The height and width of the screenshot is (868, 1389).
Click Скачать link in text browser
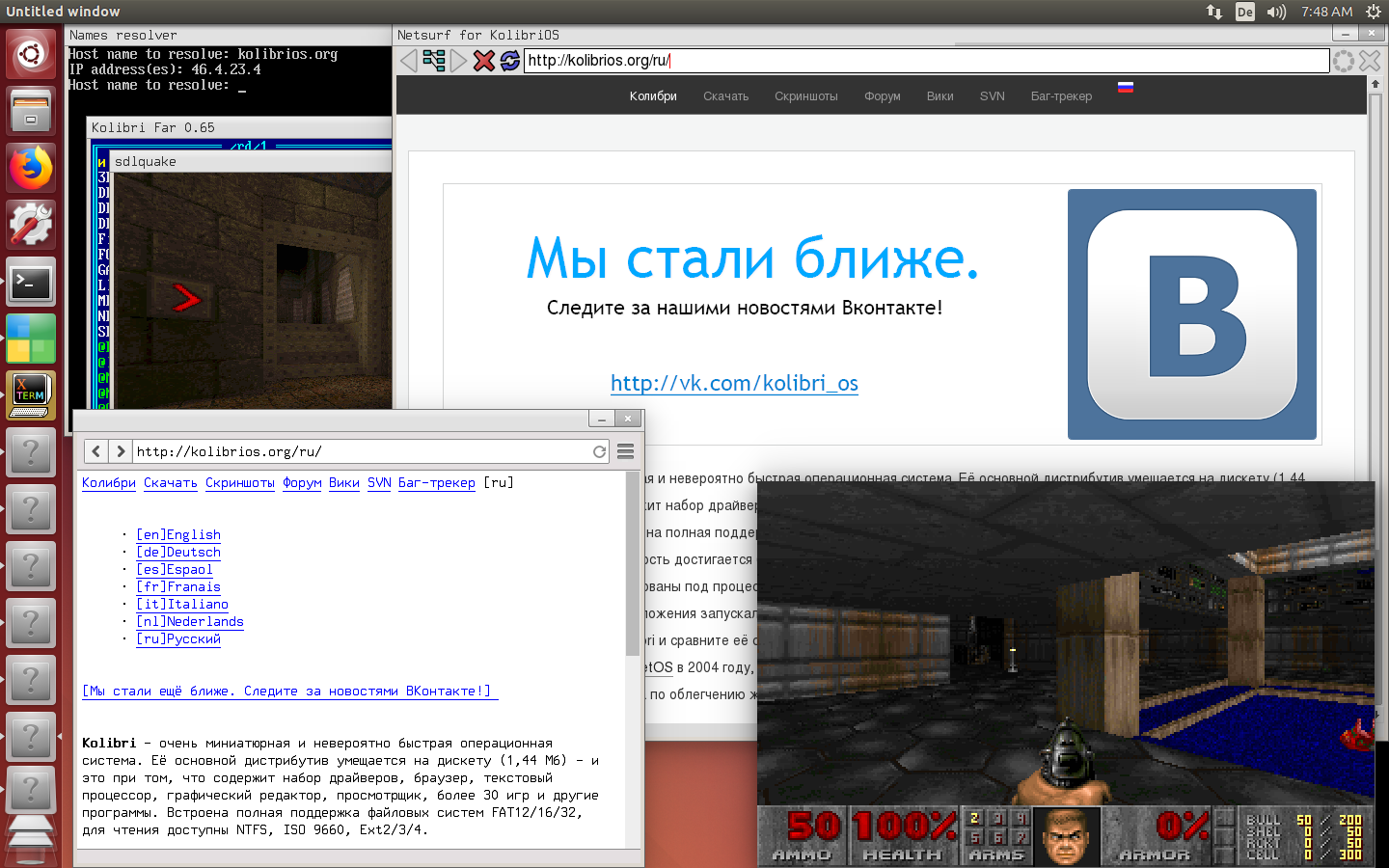click(171, 482)
